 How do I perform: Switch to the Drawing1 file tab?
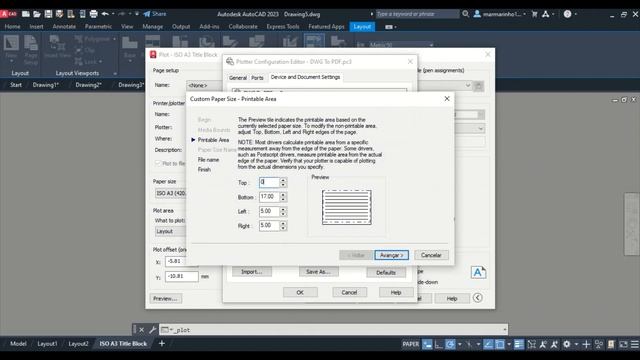tap(46, 85)
